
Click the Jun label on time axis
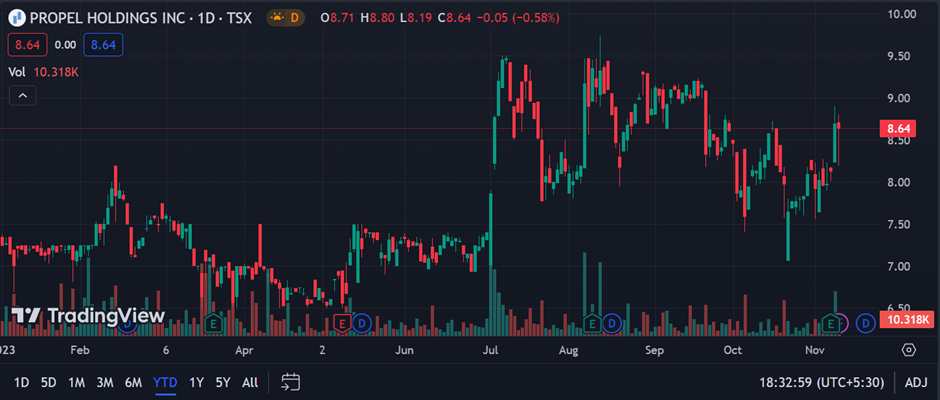pos(406,350)
